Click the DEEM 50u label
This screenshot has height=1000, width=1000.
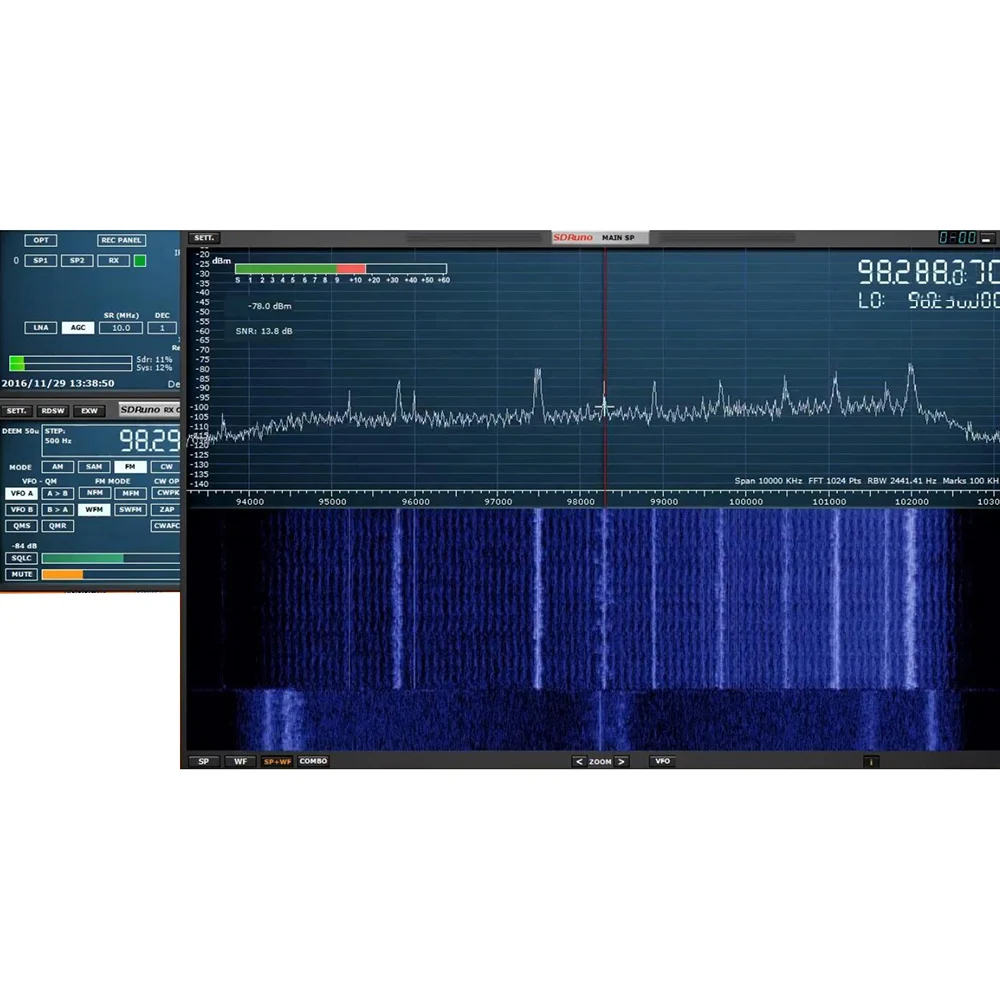tap(20, 431)
